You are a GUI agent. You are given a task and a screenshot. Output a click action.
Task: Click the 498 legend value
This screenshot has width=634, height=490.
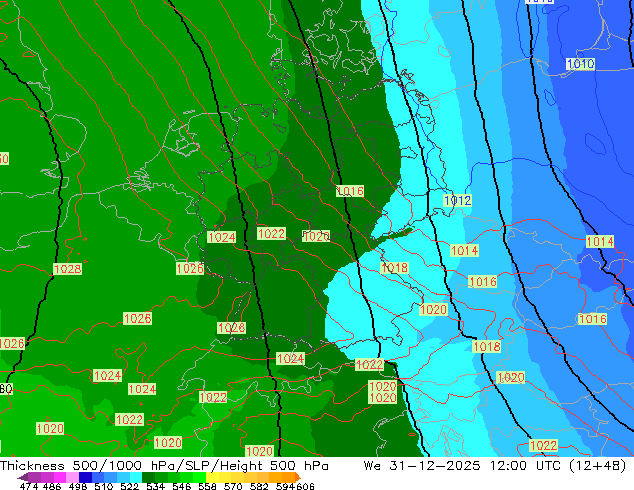point(77,486)
